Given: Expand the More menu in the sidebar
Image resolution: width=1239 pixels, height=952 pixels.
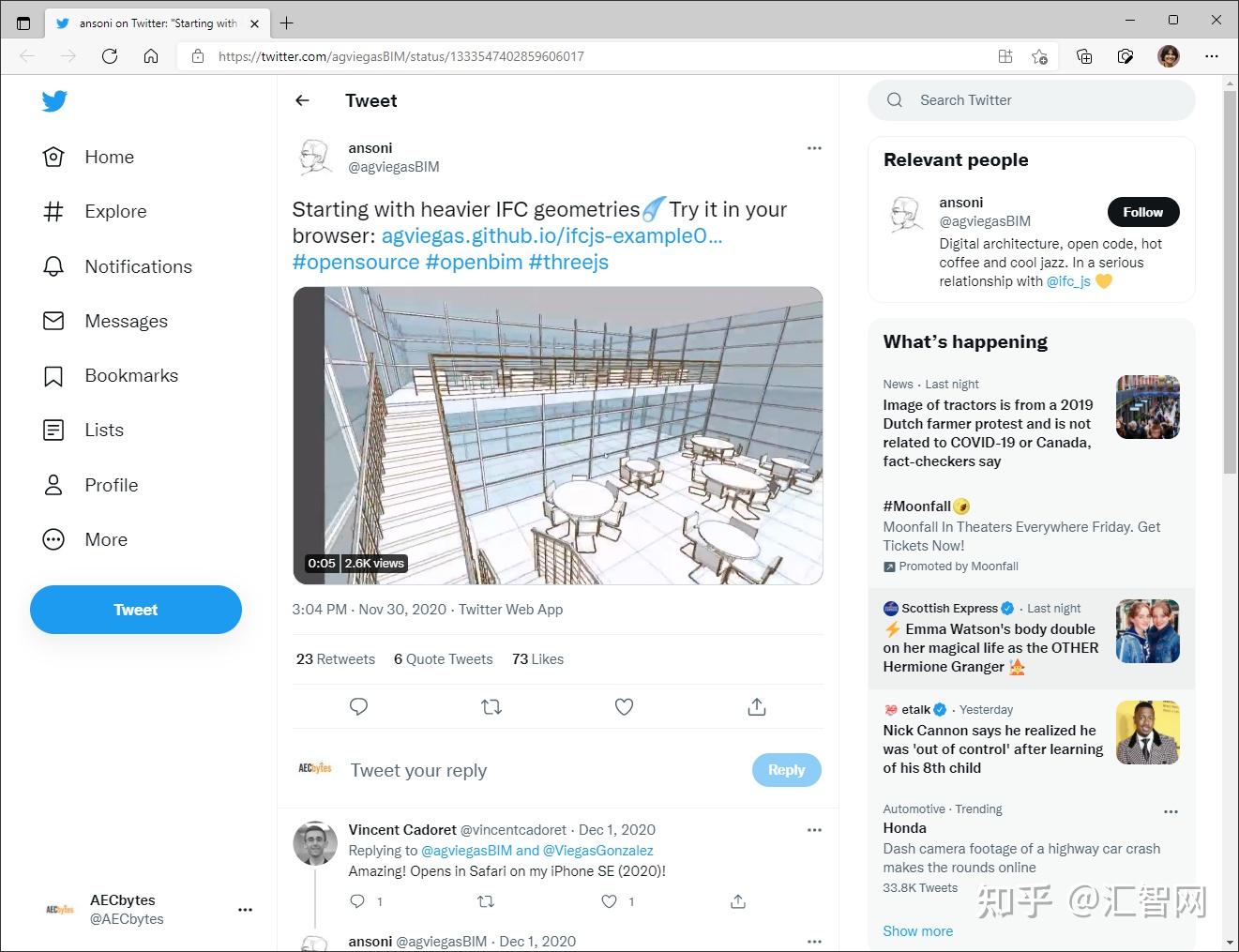Looking at the screenshot, I should coord(85,539).
